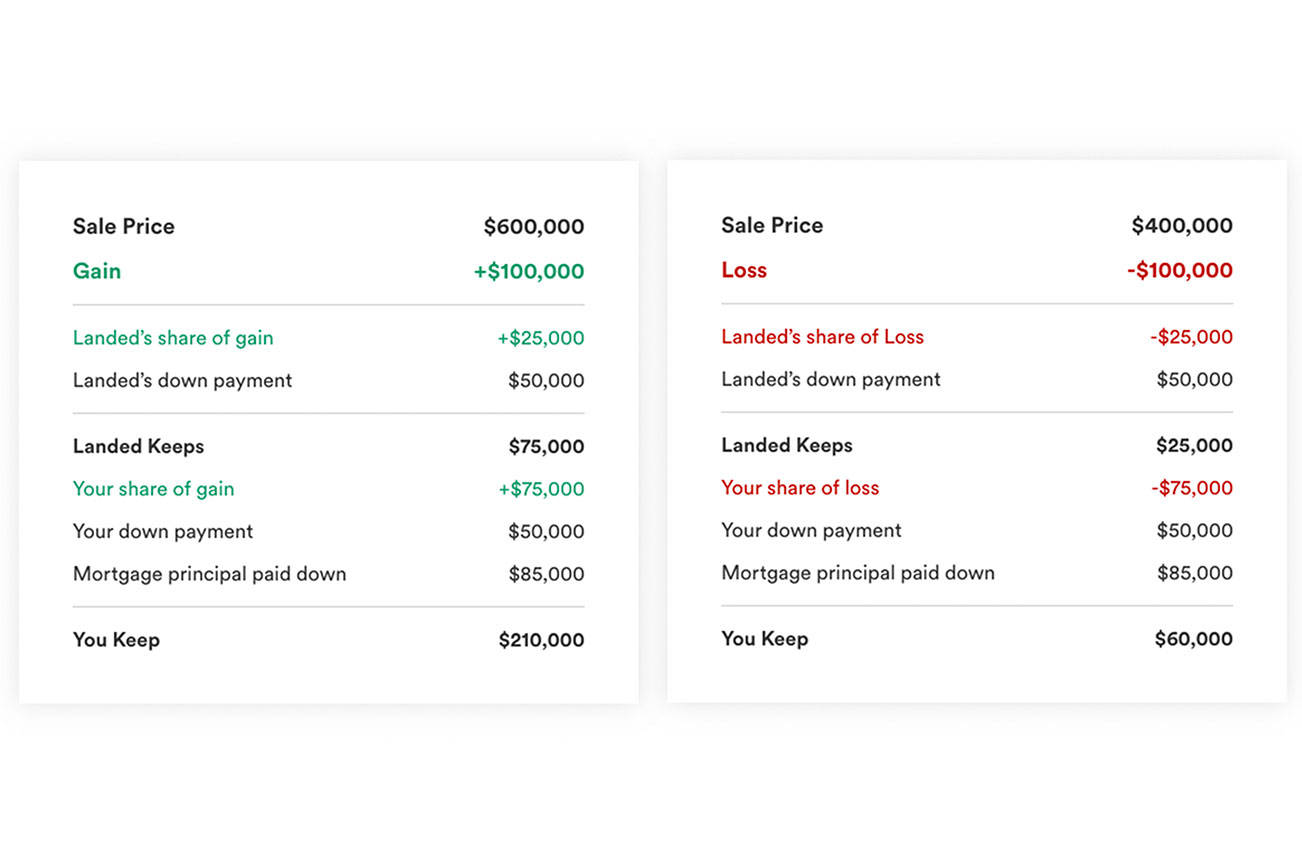Screen dimensions: 1302x868
Task: Select the -$75,000 share of loss value
Action: (x=1191, y=488)
